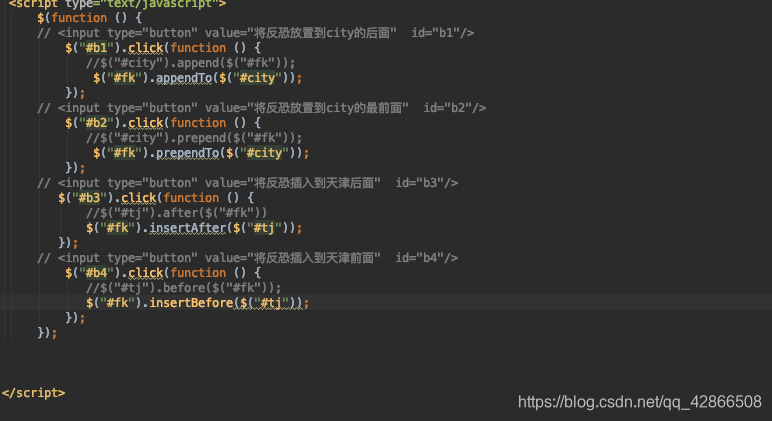
Task: Click the opening script tag line
Action: [x=117, y=4]
